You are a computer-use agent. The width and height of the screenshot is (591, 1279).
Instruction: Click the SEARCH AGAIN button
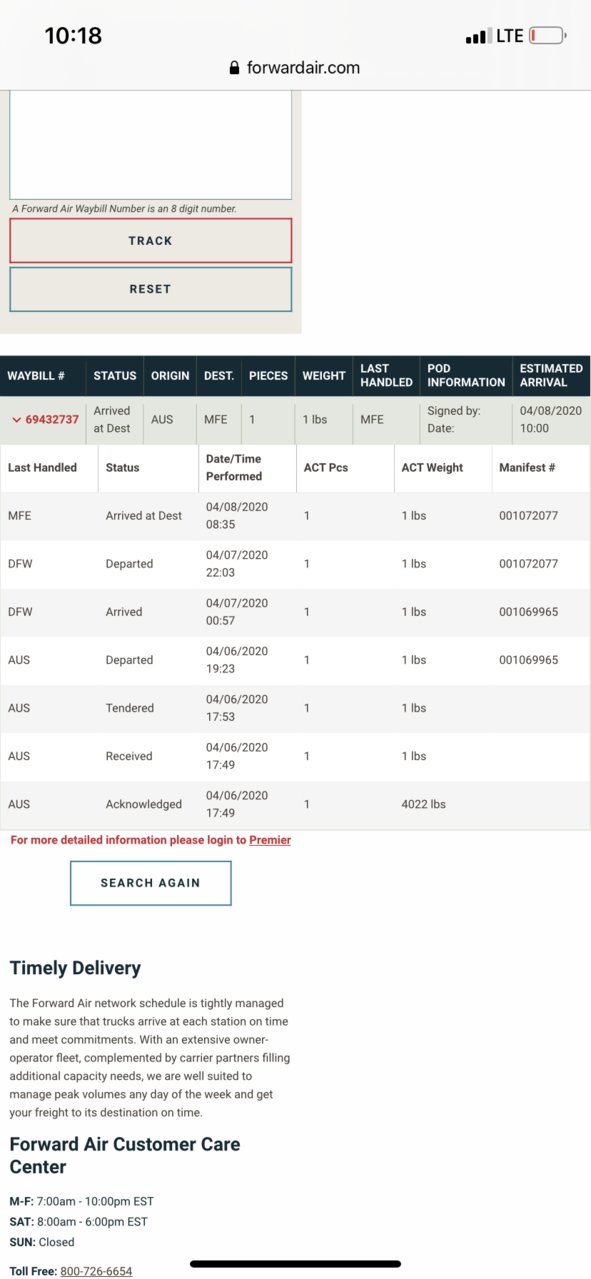pos(150,883)
